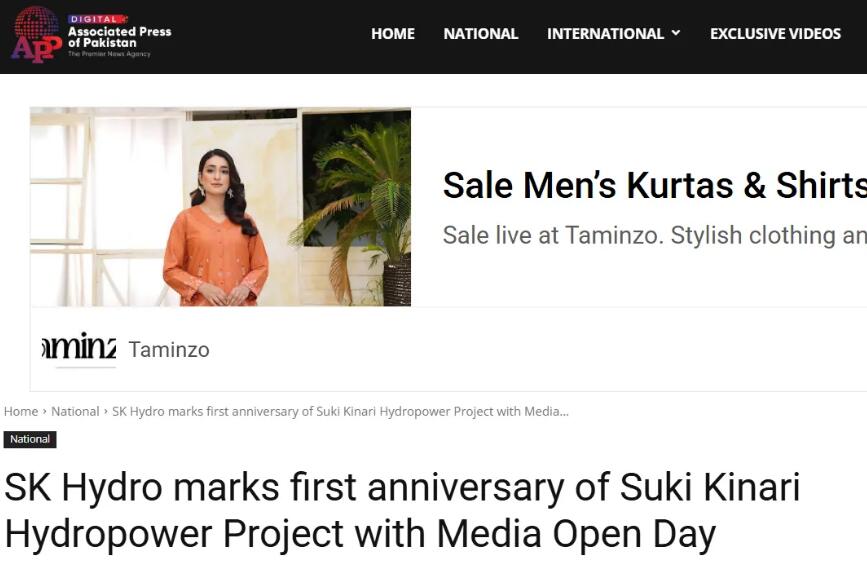Go to Home in the breadcrumb trail
Image resolution: width=867 pixels, height=564 pixels.
21,411
